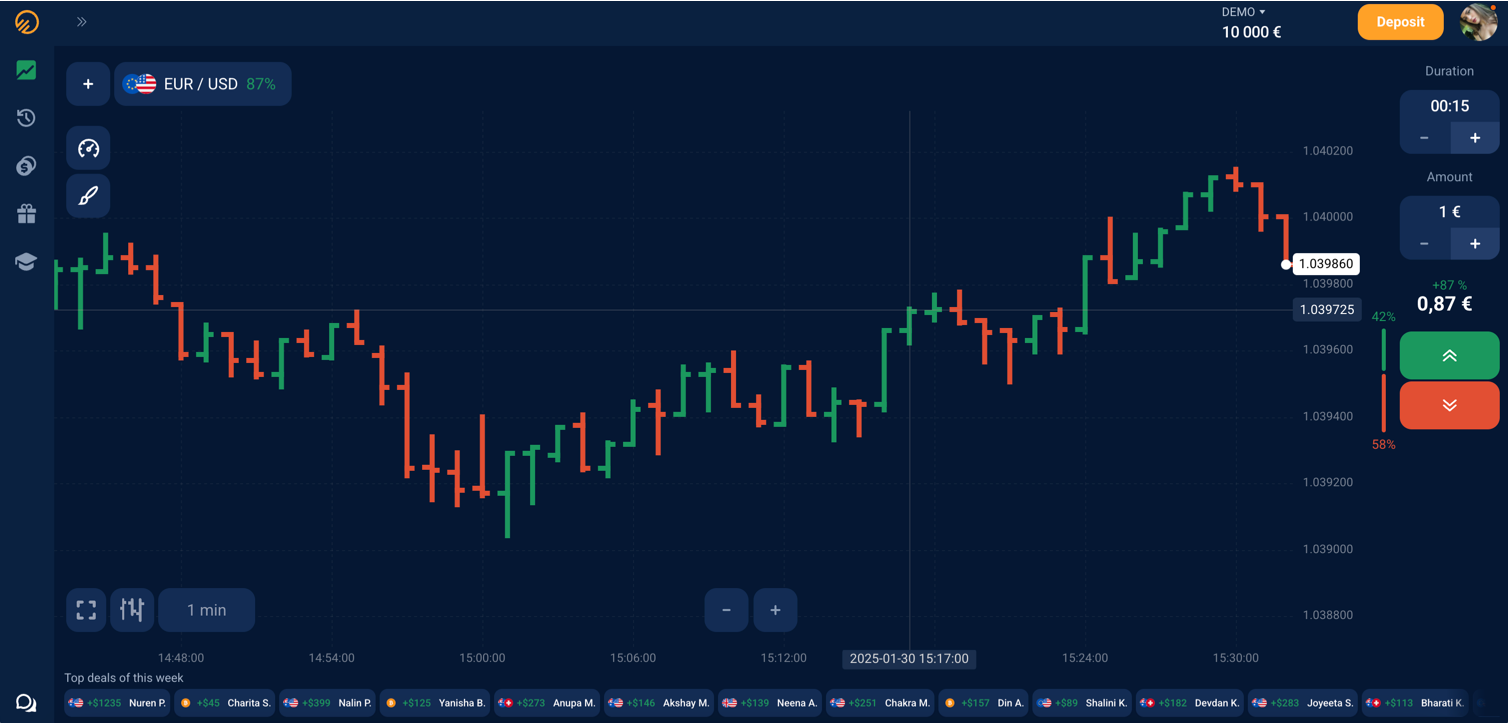
Task: Click Din A. top deal entry
Action: pos(984,703)
